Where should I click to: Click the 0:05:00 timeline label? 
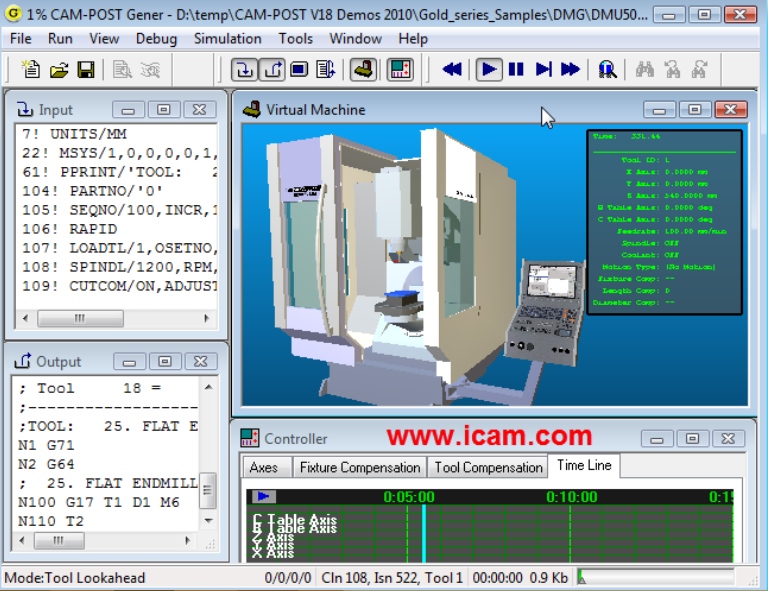tap(409, 497)
